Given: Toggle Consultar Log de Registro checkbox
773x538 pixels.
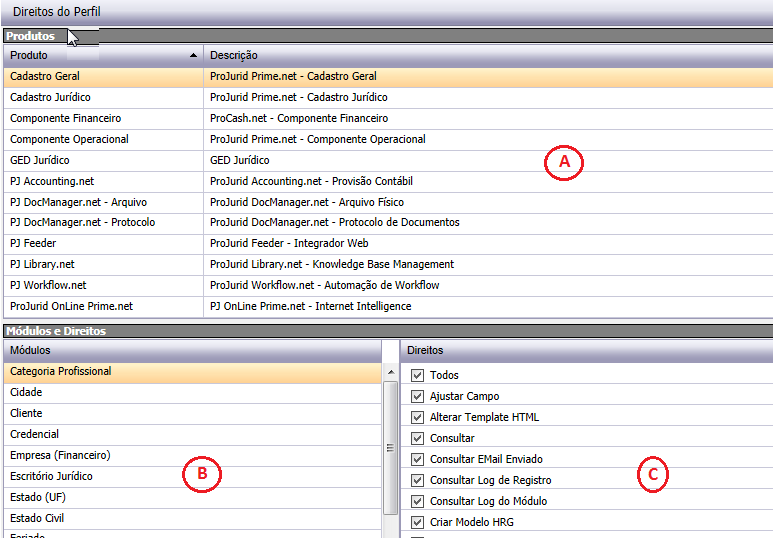Looking at the screenshot, I should pos(417,480).
